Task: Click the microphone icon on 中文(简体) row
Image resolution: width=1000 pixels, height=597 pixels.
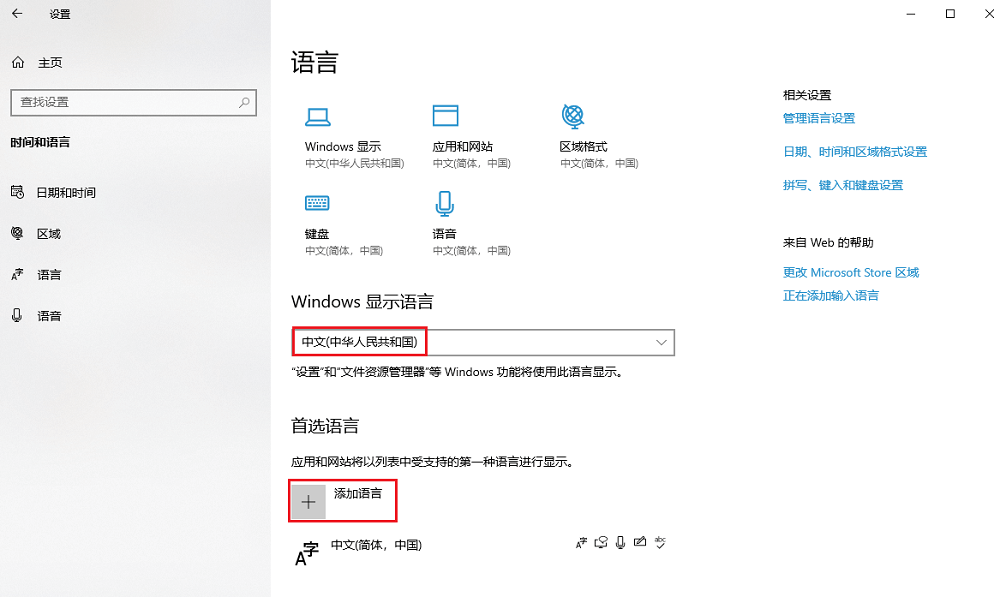Action: [622, 542]
